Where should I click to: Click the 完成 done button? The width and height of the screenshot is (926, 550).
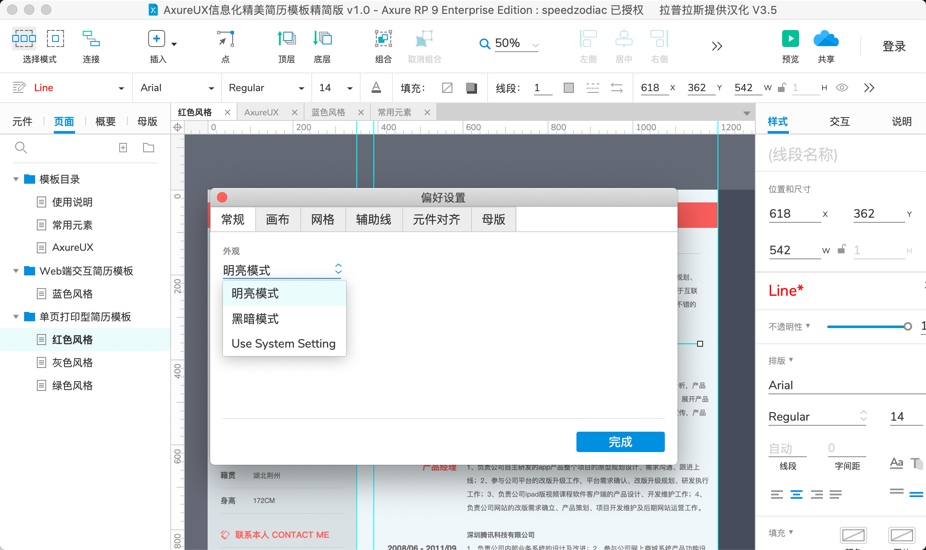(620, 442)
